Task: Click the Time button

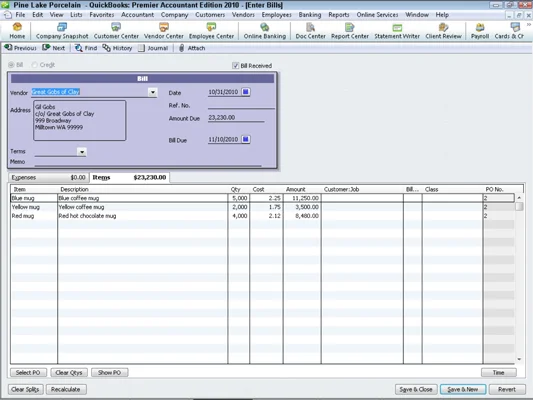Action: click(x=499, y=372)
